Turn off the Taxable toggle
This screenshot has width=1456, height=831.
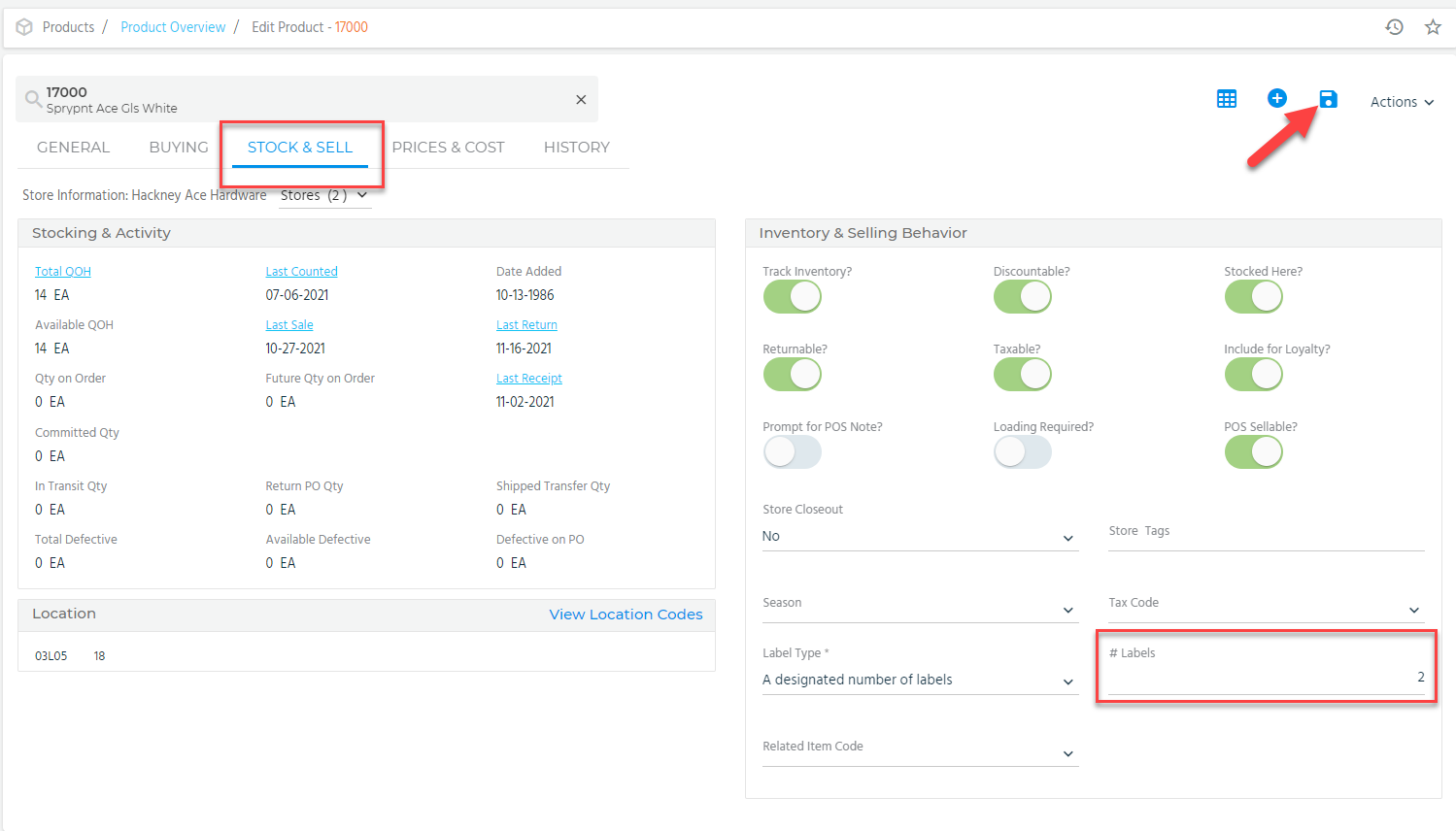[x=1022, y=374]
